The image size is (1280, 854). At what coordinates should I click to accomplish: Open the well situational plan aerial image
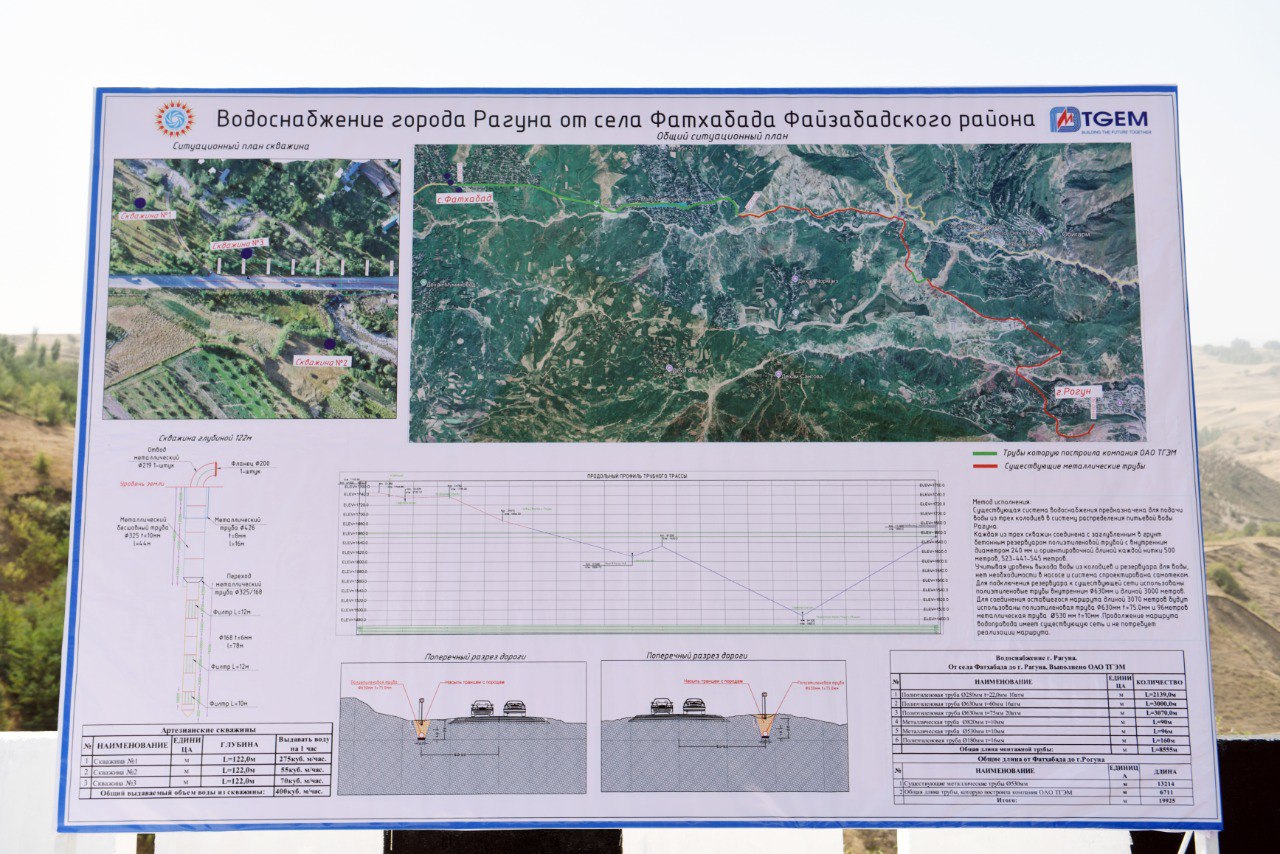(251, 288)
